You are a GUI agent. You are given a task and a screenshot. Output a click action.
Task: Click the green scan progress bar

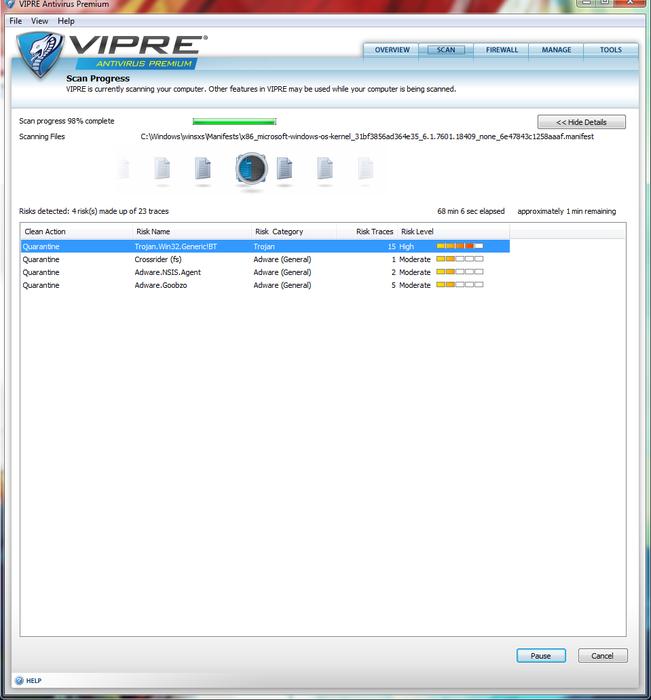pos(234,122)
